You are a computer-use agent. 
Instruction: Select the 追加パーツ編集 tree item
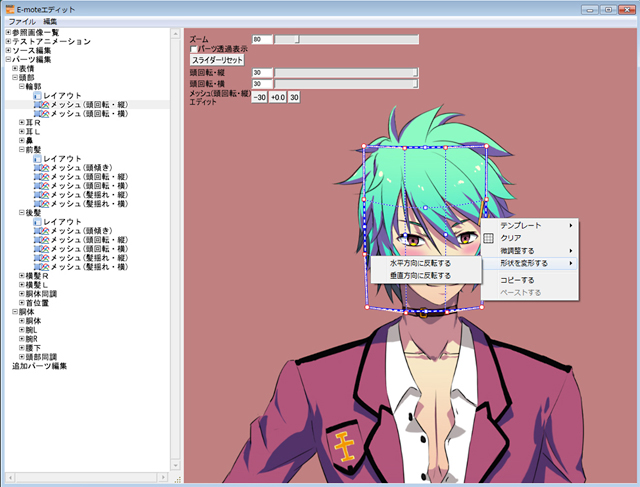[39, 366]
